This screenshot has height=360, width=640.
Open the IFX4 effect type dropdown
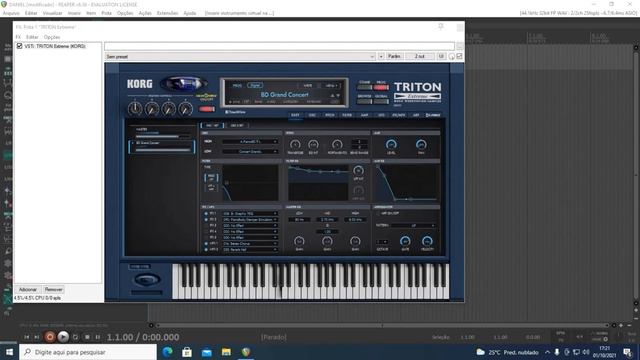[x=250, y=231]
